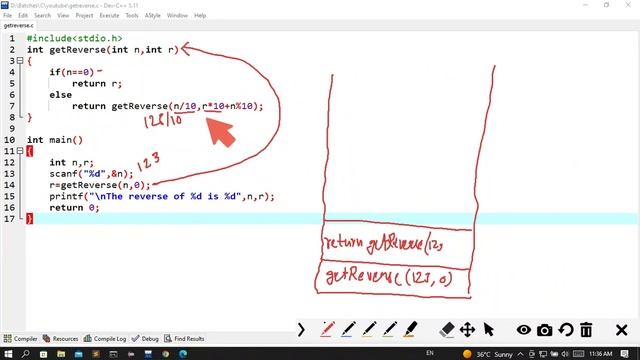640x360 pixels.
Task: Select the green-underlined pen tool
Action: pos(389,329)
